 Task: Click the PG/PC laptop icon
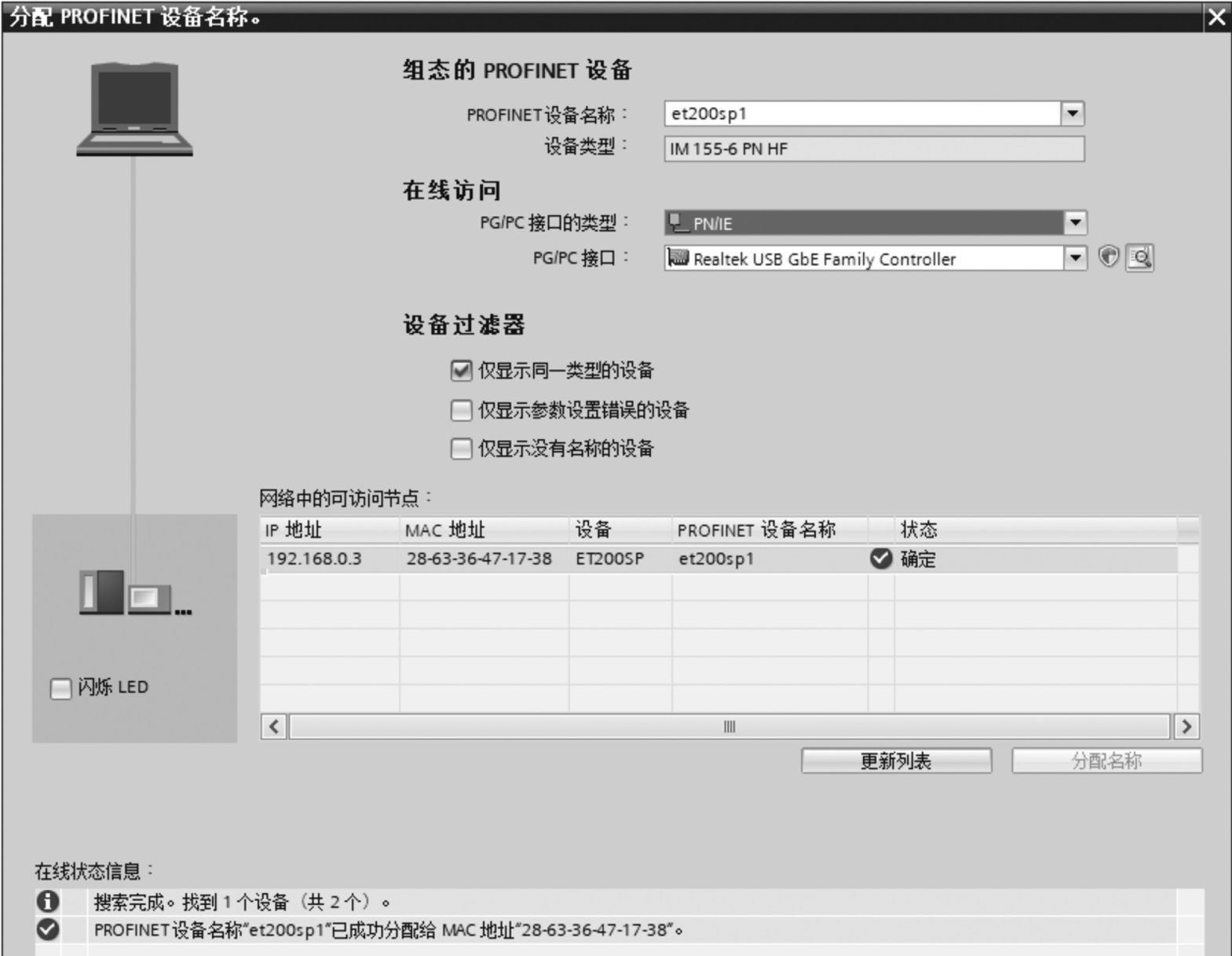click(134, 109)
